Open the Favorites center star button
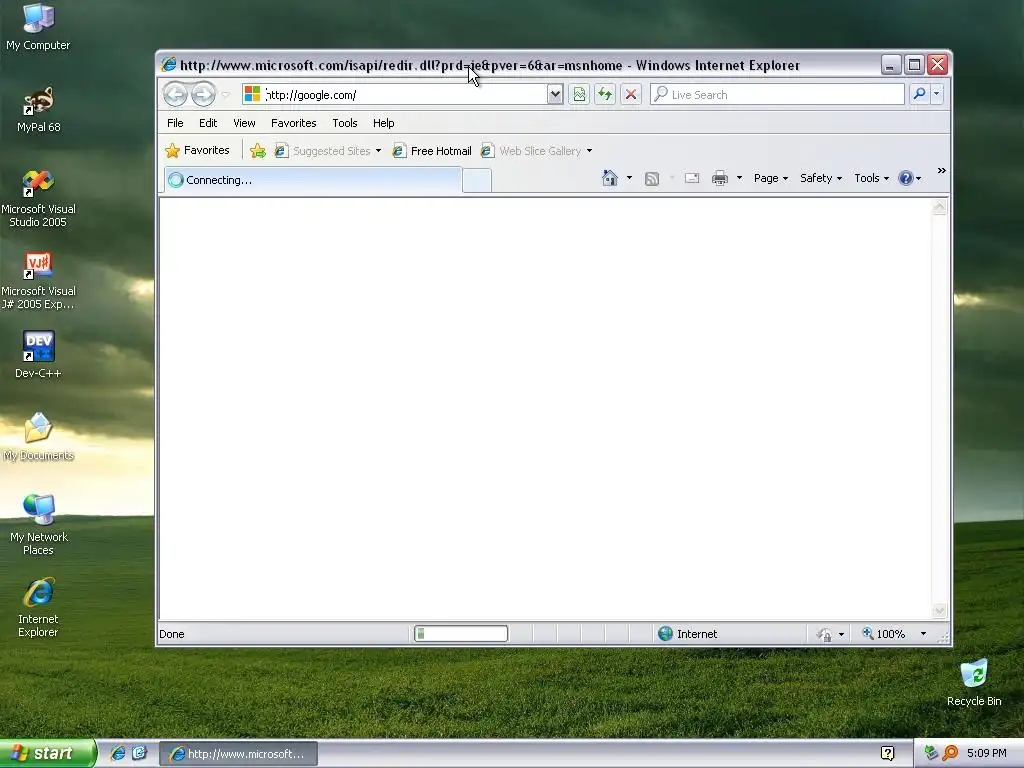 pos(198,150)
